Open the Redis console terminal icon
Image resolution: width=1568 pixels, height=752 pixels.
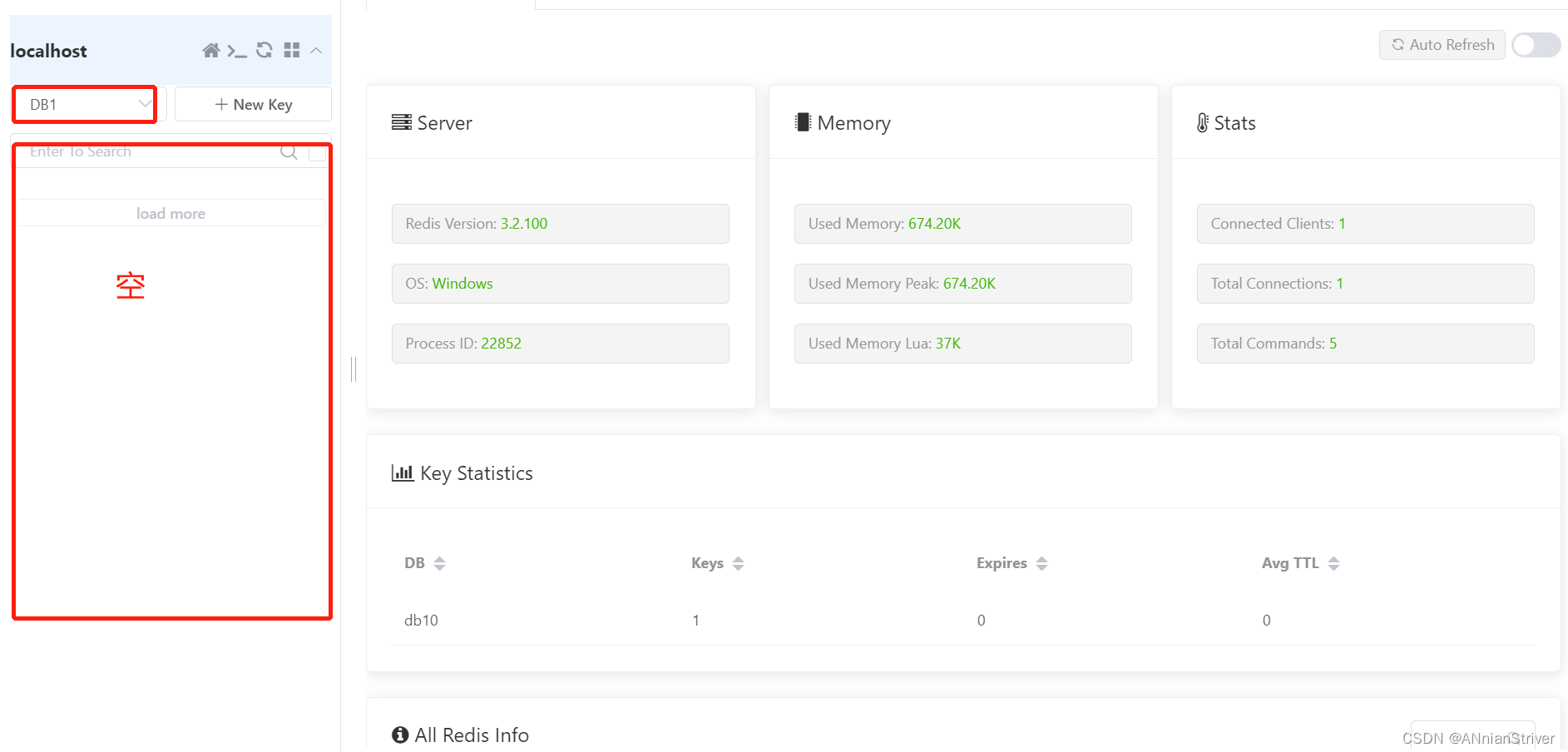click(237, 51)
